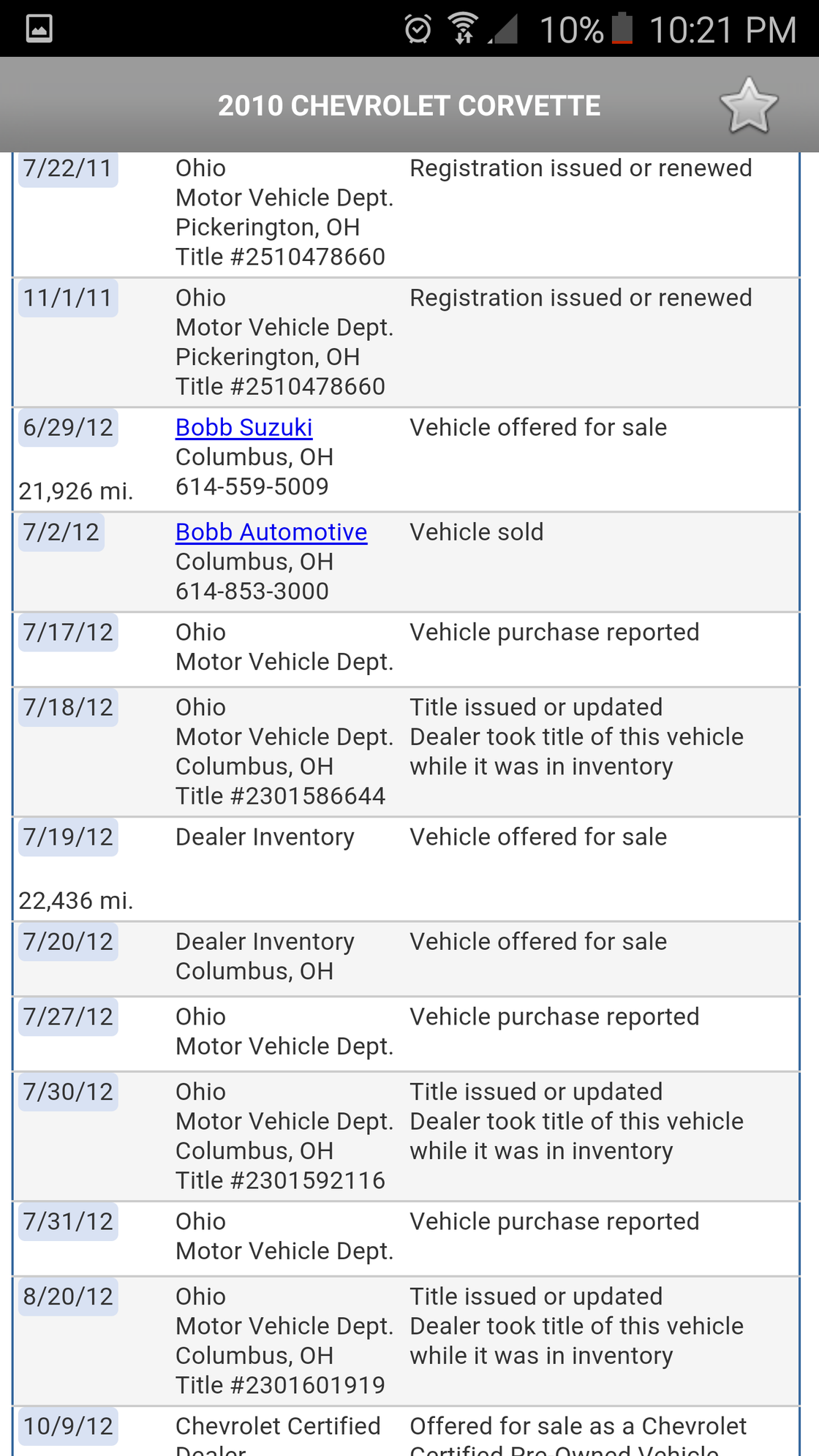The height and width of the screenshot is (1456, 819).
Task: Tap Title #2301592116 entry text
Action: tap(280, 1180)
